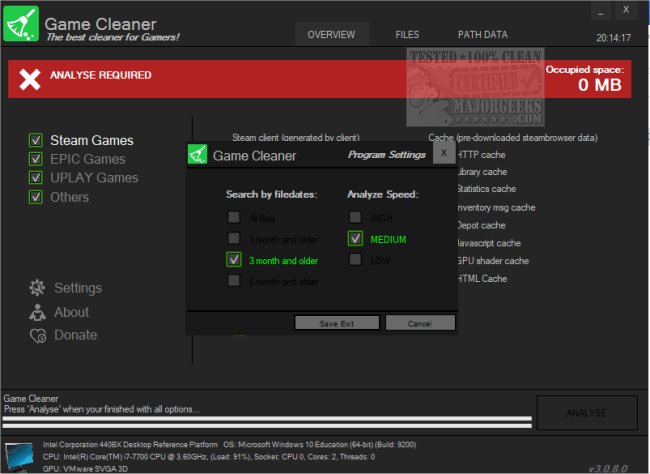Click the Javascript cache entry
Viewport: 650px width, 474px height.
pyautogui.click(x=489, y=243)
